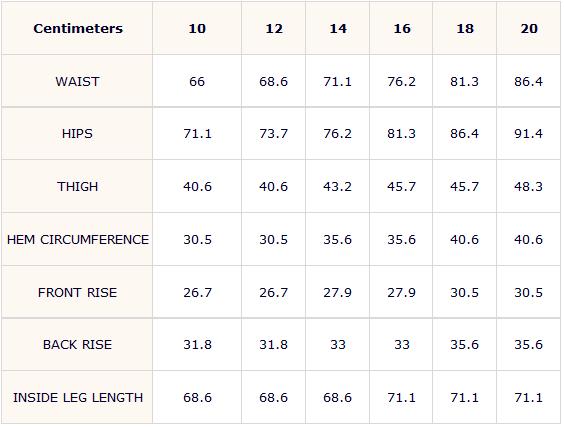This screenshot has height=427, width=564.
Task: Select the size 14 column header
Action: tap(338, 28)
